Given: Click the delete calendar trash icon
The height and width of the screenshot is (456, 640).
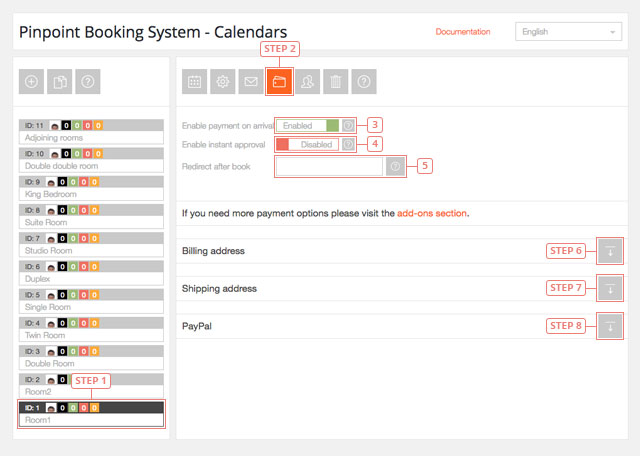Looking at the screenshot, I should 337,83.
